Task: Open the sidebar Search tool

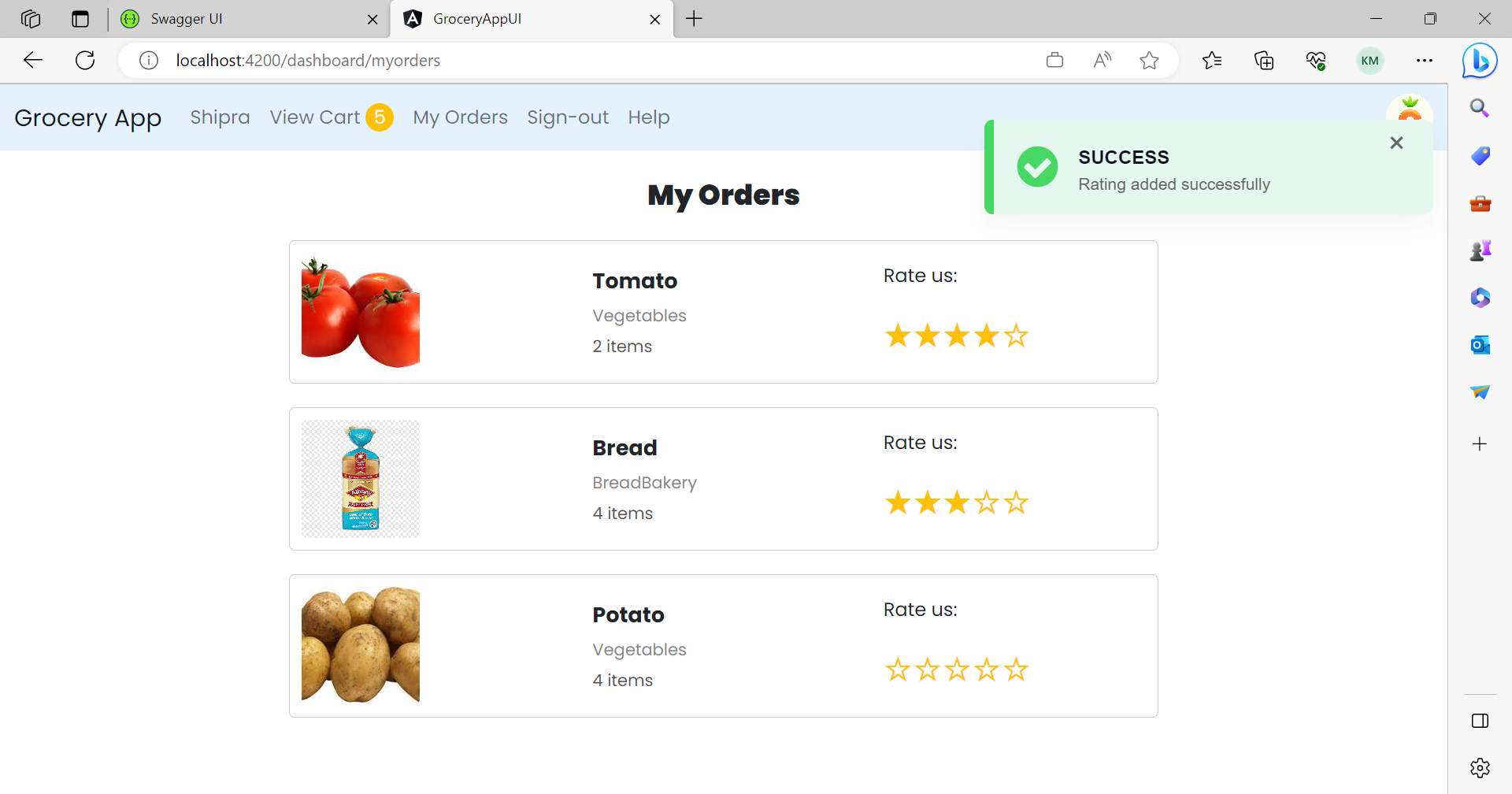Action: click(x=1480, y=108)
